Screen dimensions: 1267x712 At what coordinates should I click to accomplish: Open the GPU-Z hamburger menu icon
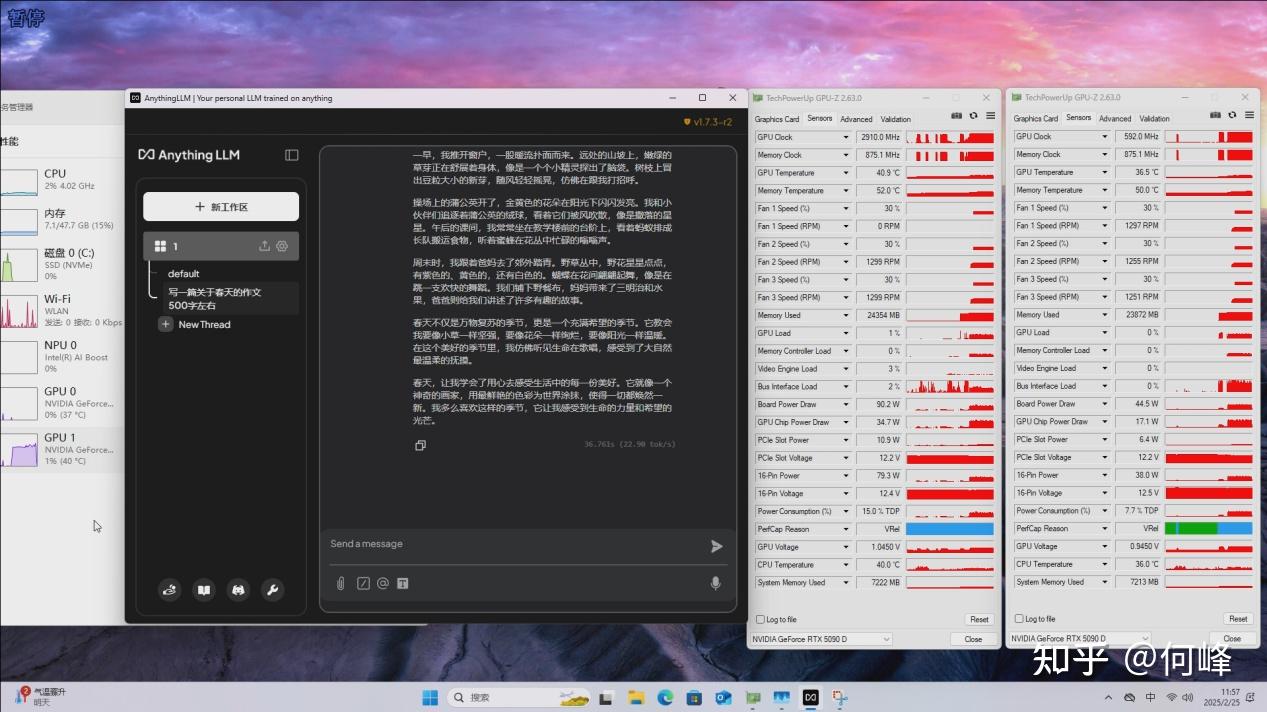pyautogui.click(x=988, y=116)
